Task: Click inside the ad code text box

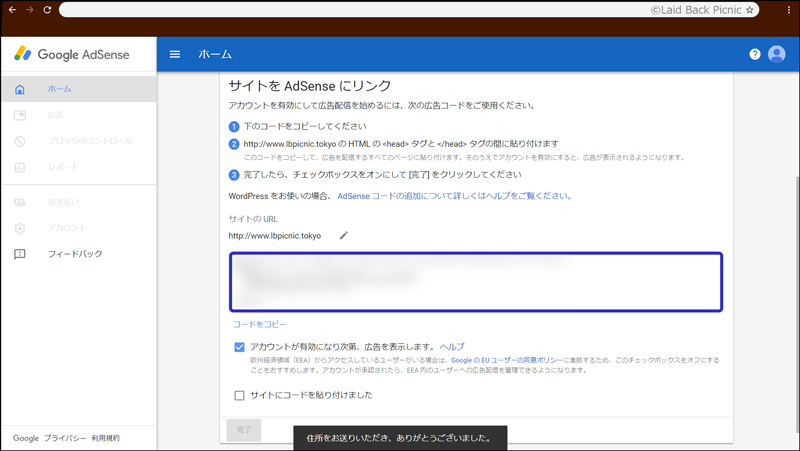Action: tap(476, 282)
